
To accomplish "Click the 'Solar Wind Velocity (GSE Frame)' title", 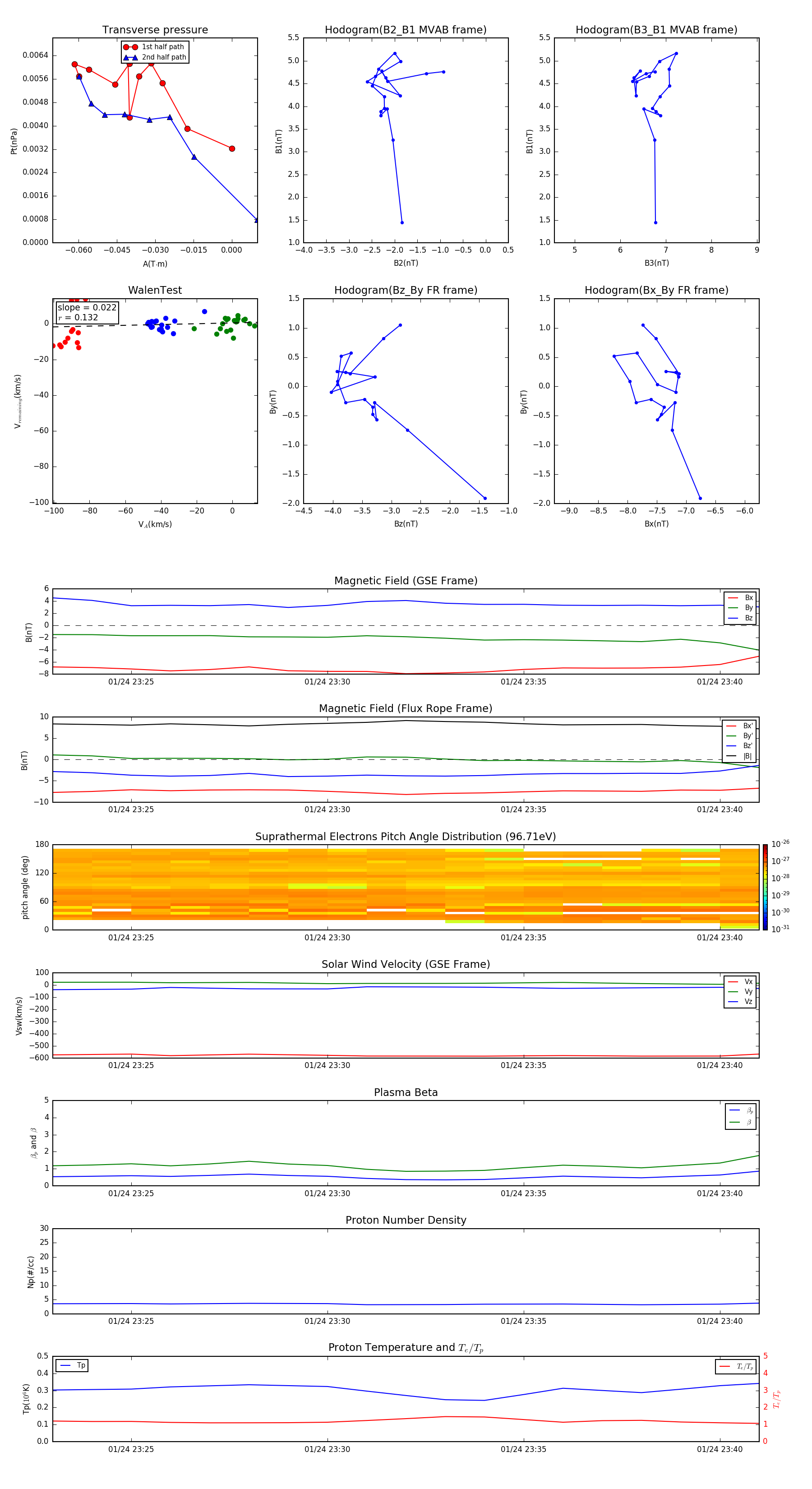I will pos(406,964).
